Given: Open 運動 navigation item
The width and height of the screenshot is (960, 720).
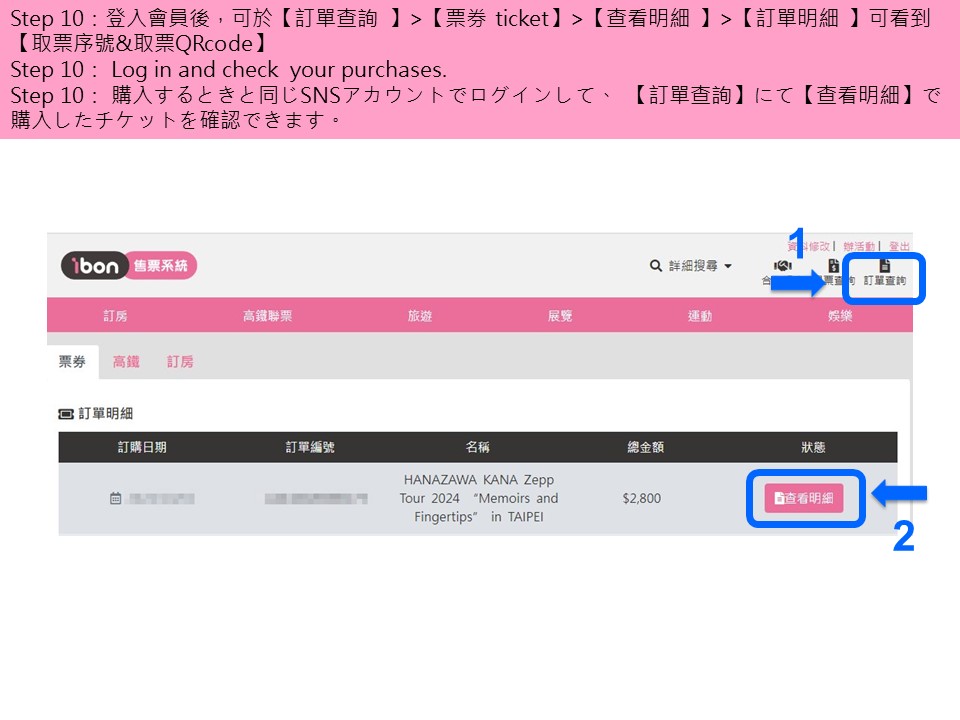Looking at the screenshot, I should (x=700, y=316).
